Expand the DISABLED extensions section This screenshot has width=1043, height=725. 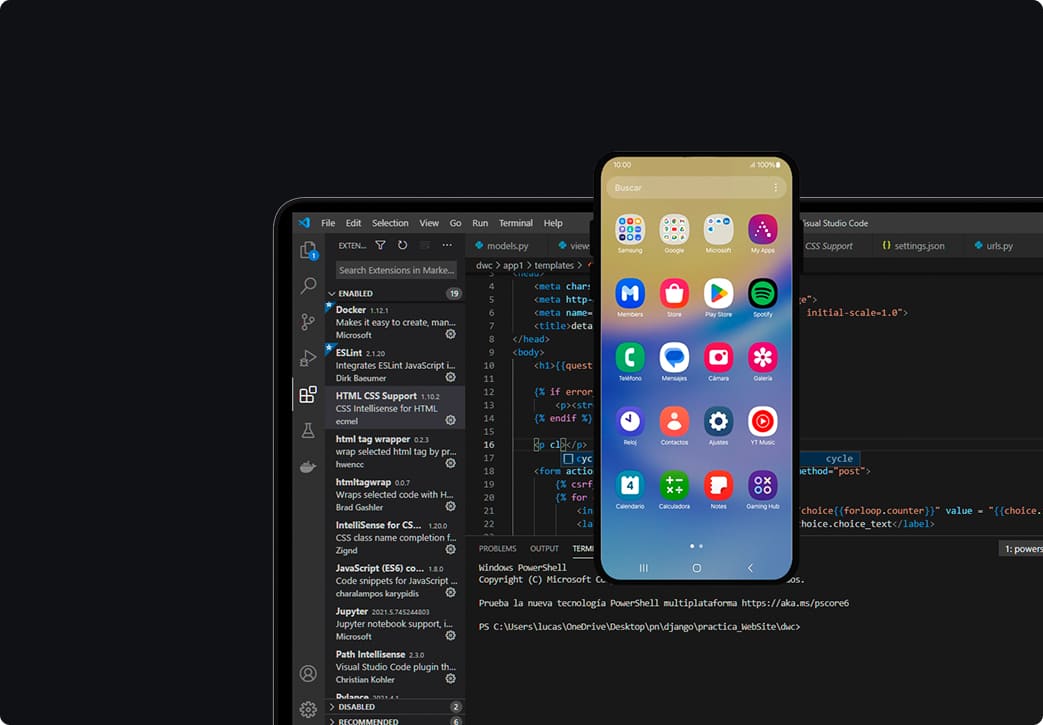pyautogui.click(x=333, y=707)
